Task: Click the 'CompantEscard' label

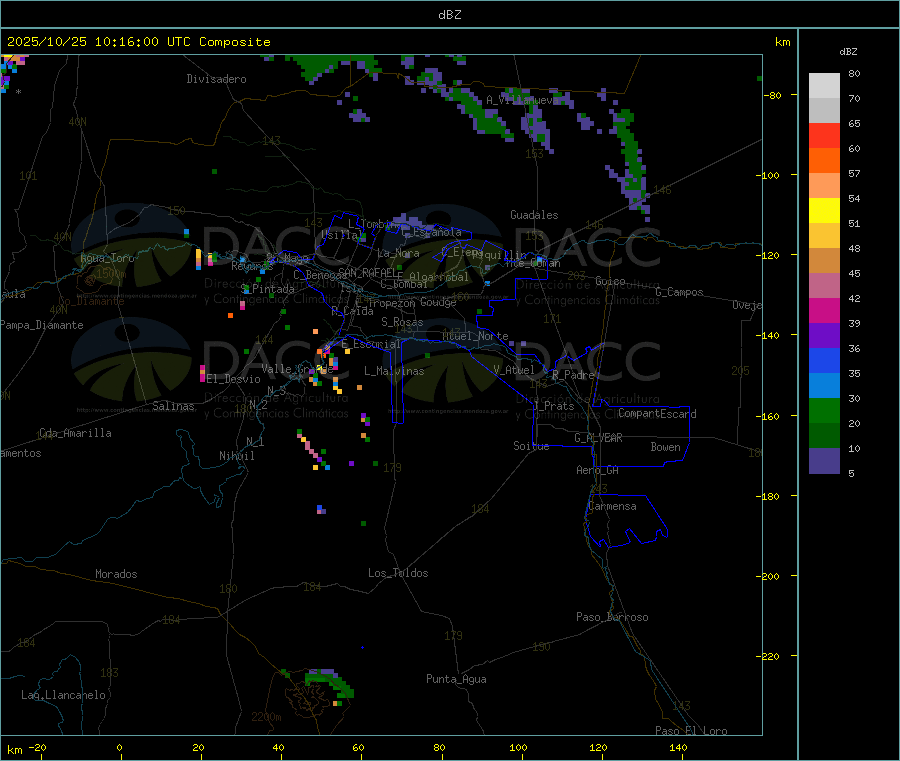Action: (657, 413)
